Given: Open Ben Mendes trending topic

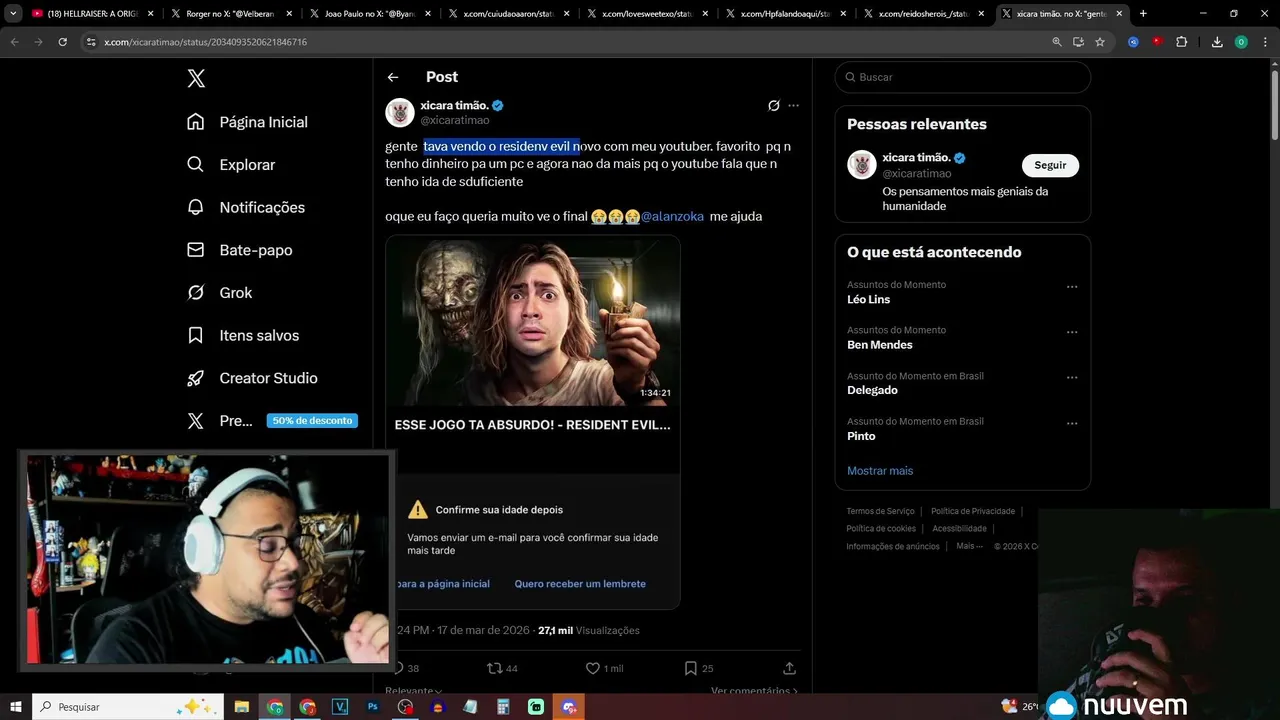Looking at the screenshot, I should point(880,345).
